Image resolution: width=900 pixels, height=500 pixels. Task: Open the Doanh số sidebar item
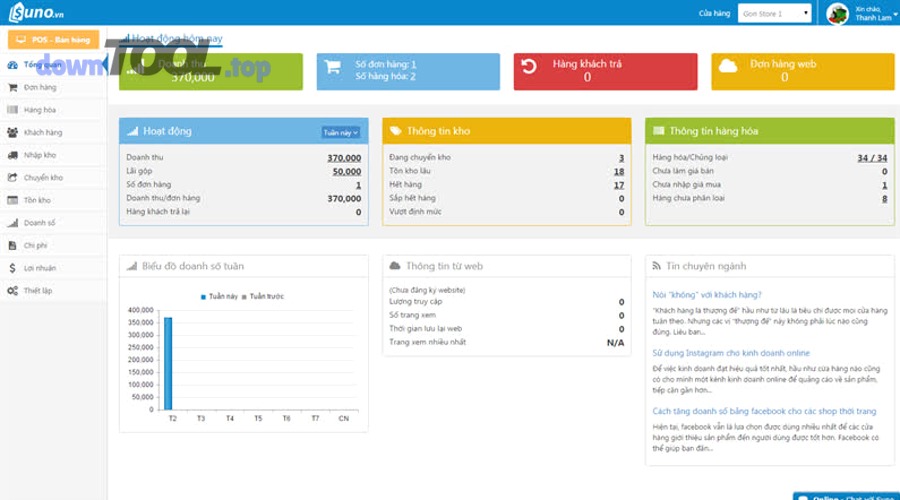click(x=40, y=223)
